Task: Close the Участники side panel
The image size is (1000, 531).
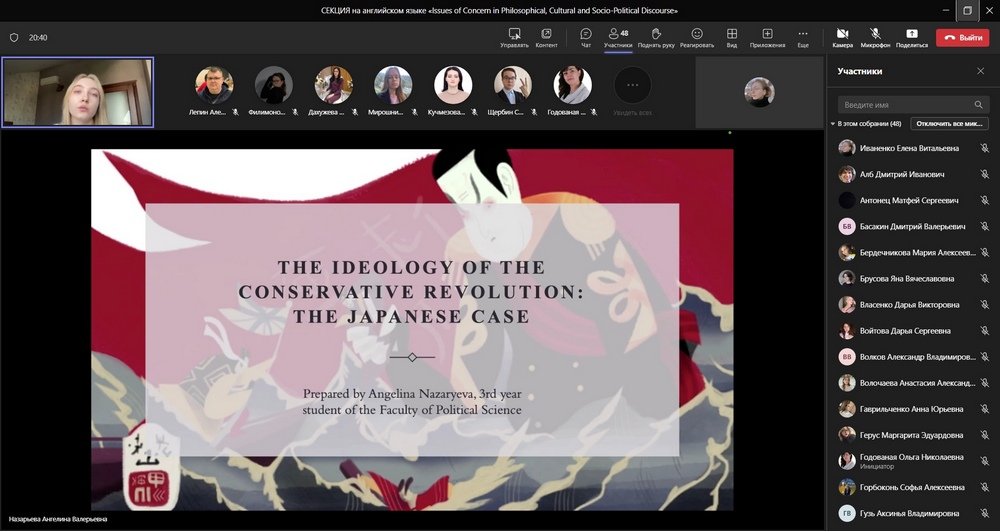Action: [x=981, y=71]
